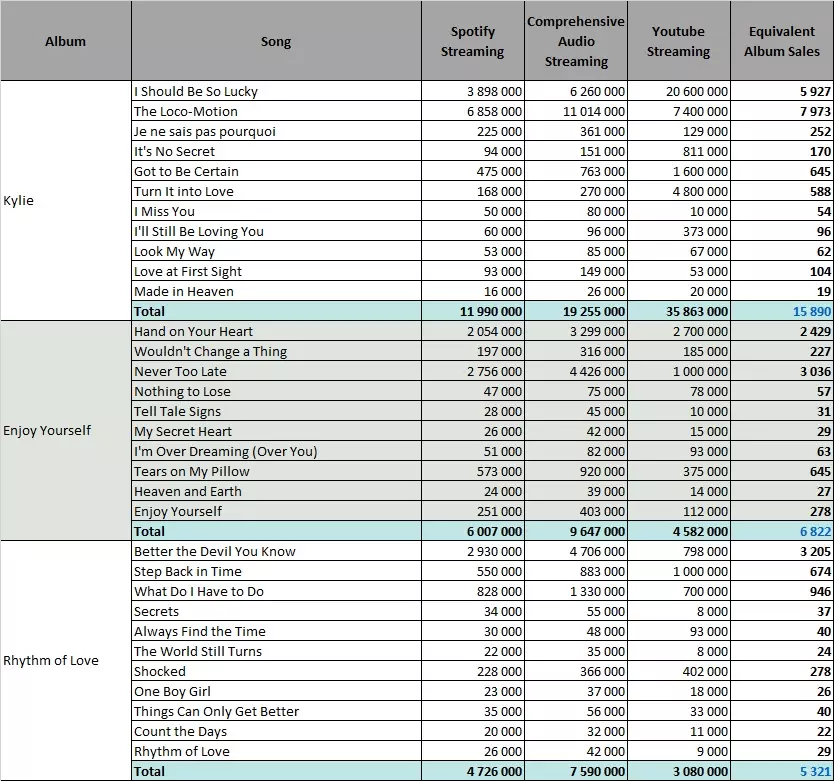The image size is (834, 781).
Task: Click Spotify value 2 756 000
Action: (472, 371)
